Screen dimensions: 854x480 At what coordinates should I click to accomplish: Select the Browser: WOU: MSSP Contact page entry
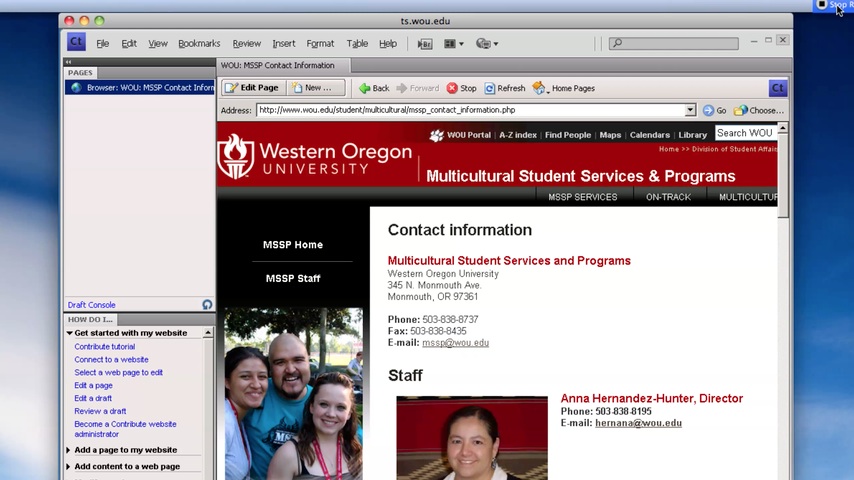(x=141, y=87)
